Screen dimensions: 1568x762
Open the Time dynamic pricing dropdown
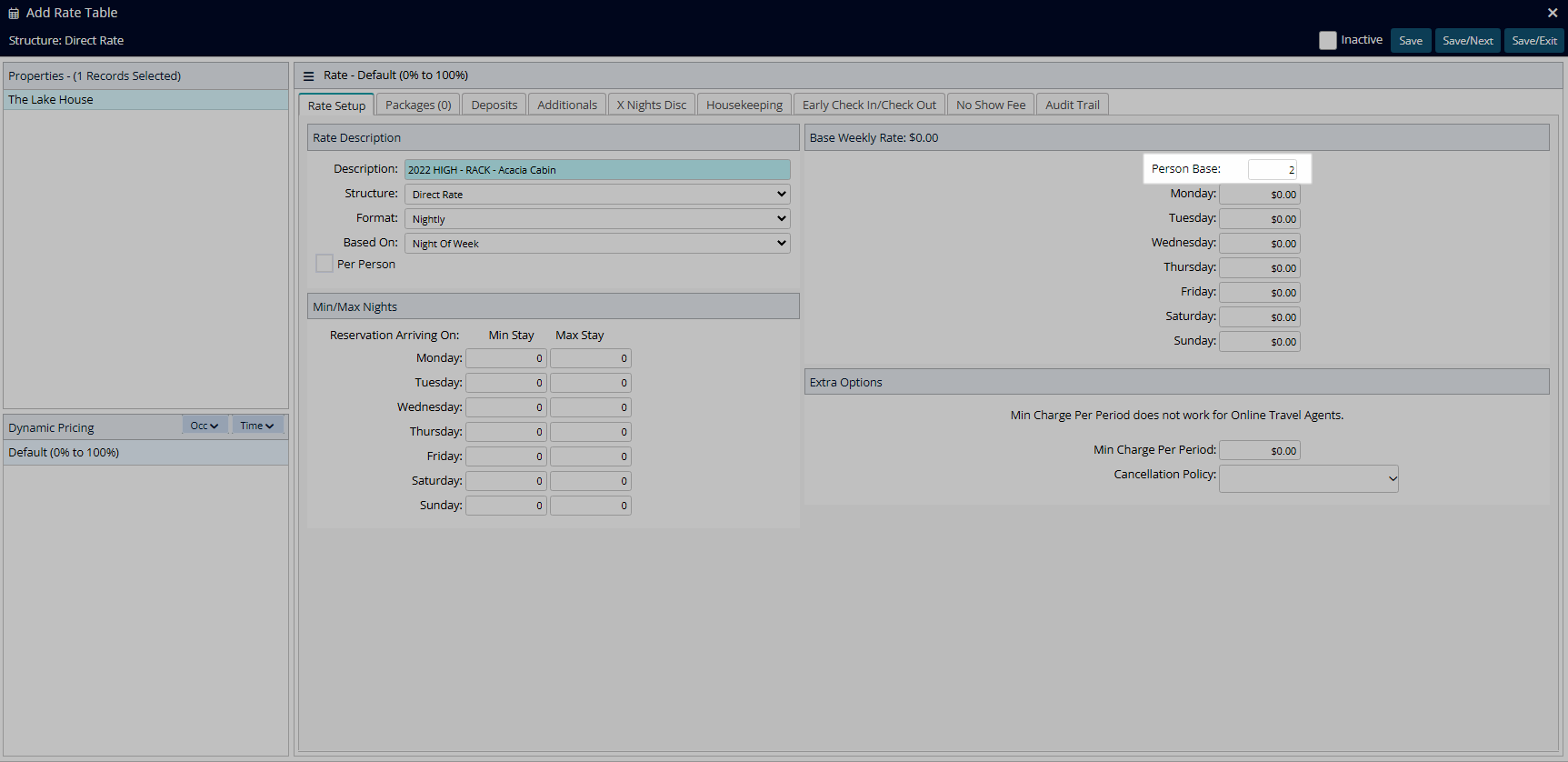tap(257, 426)
